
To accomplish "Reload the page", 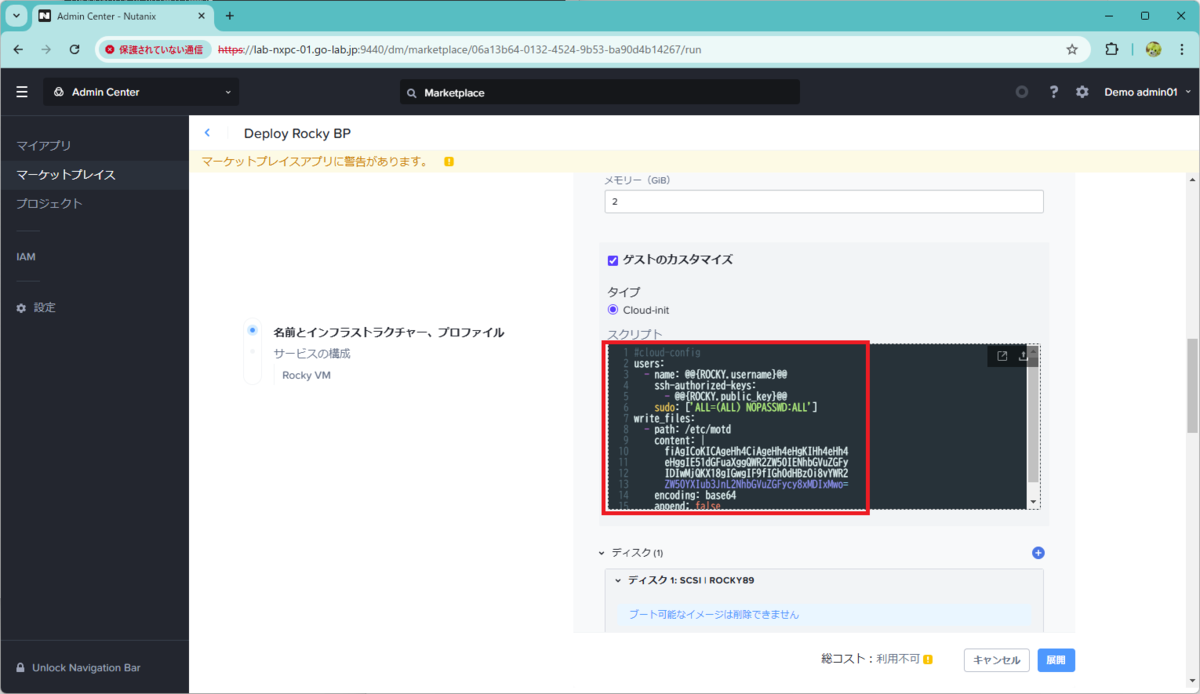I will (x=74, y=49).
